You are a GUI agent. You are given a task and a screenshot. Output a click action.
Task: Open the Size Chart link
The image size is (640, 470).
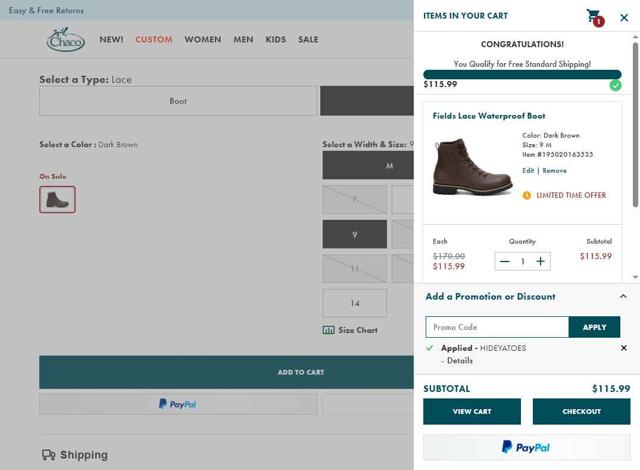tap(358, 330)
